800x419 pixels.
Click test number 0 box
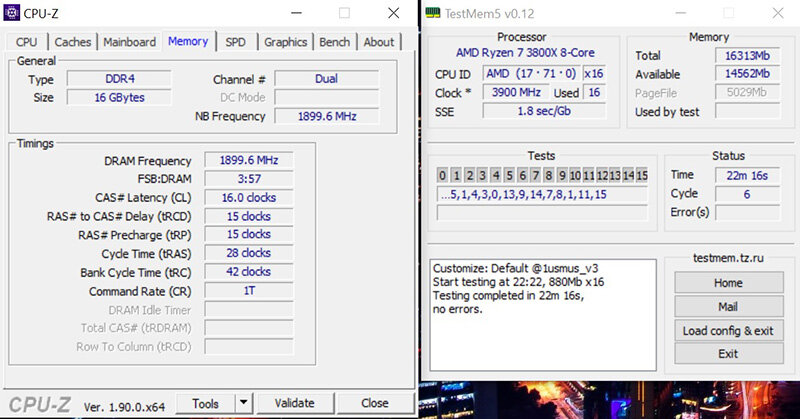coord(442,176)
